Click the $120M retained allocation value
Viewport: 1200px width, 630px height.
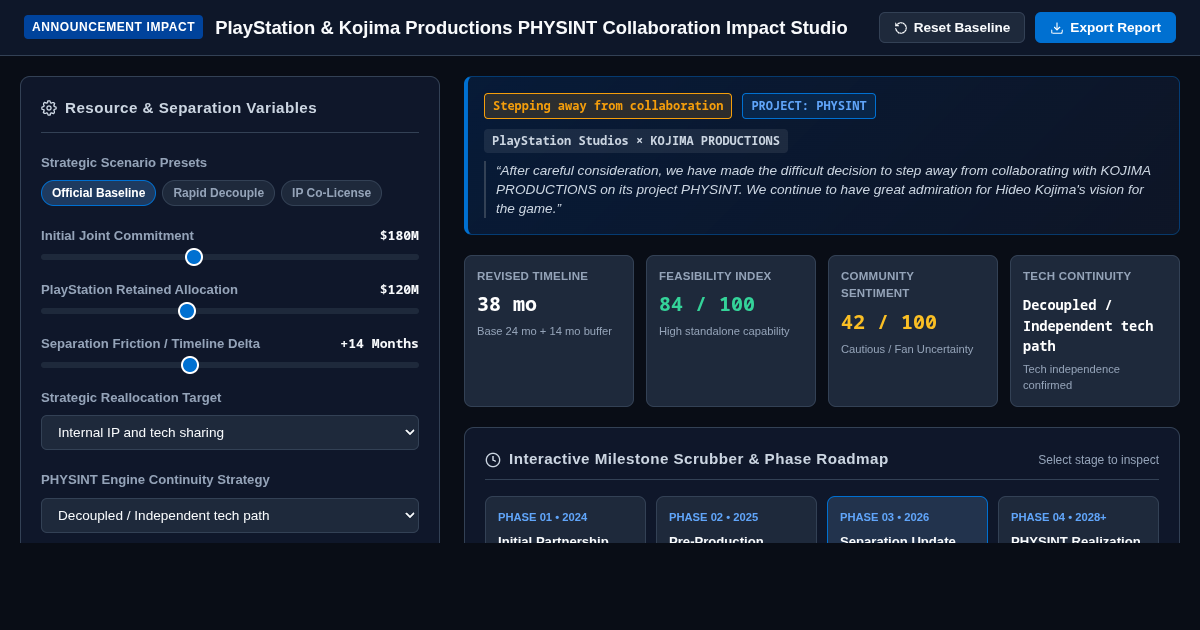click(x=399, y=290)
